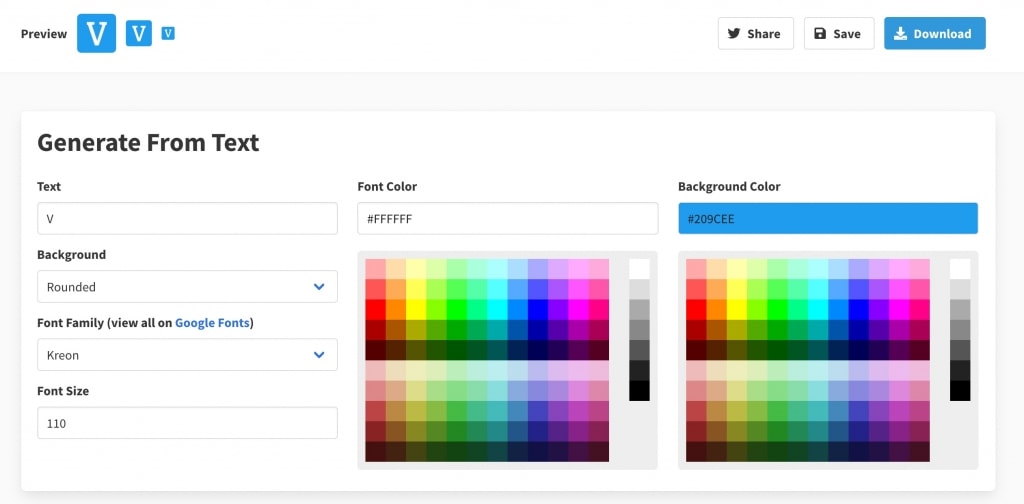1024x504 pixels.
Task: Click the Preview label
Action: (44, 34)
